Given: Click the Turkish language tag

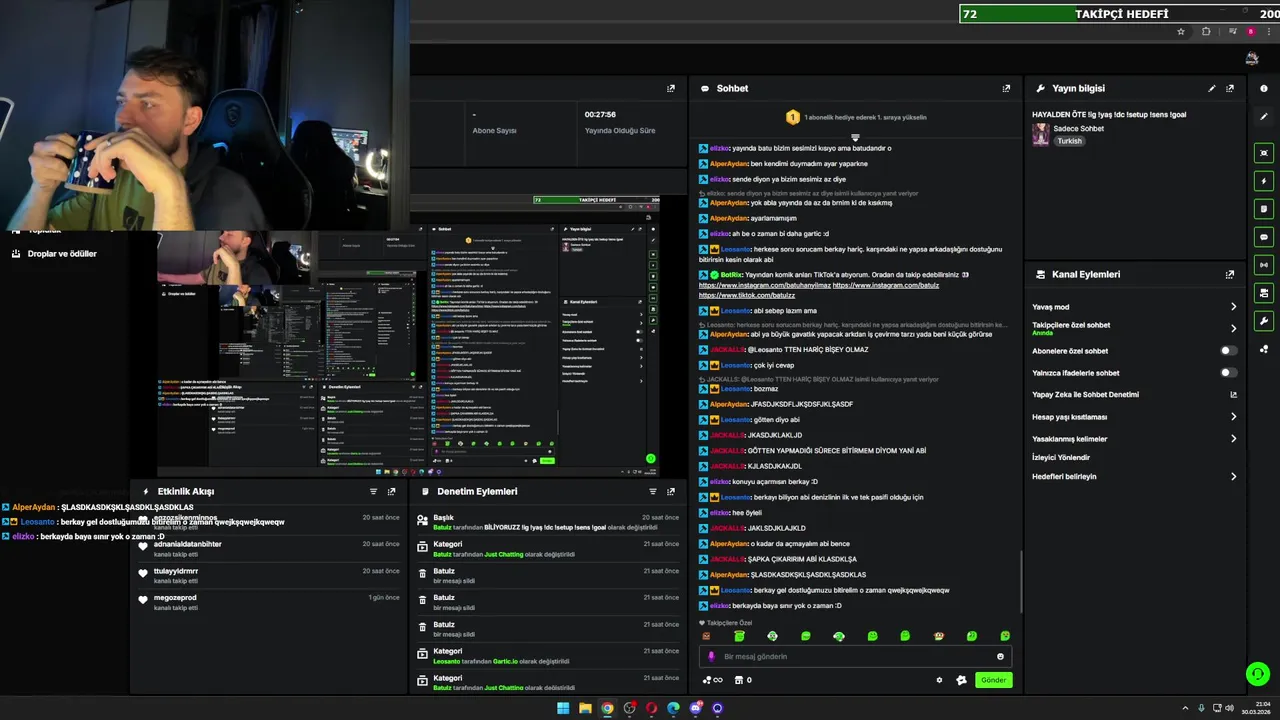Looking at the screenshot, I should (1070, 141).
